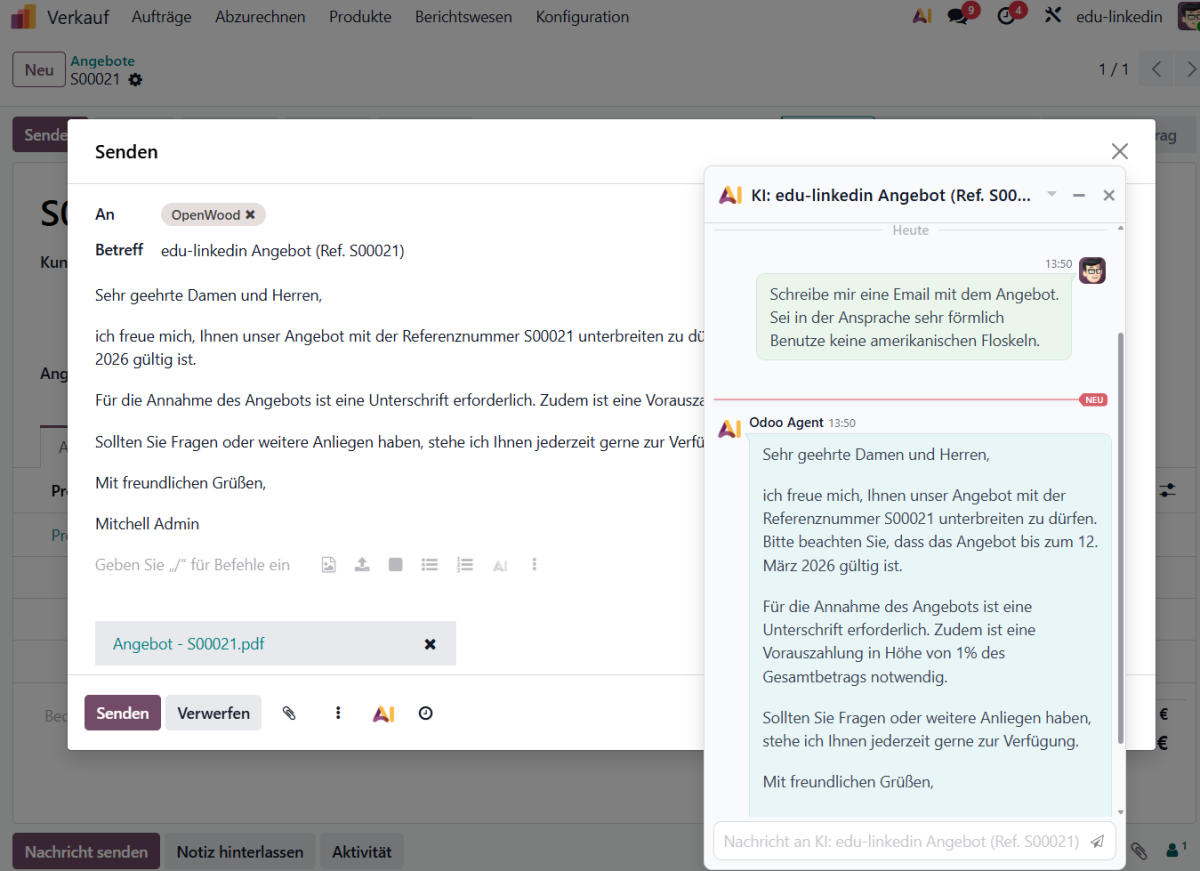Open the conversations icon with 9 badge
1200x871 pixels.
(x=958, y=16)
